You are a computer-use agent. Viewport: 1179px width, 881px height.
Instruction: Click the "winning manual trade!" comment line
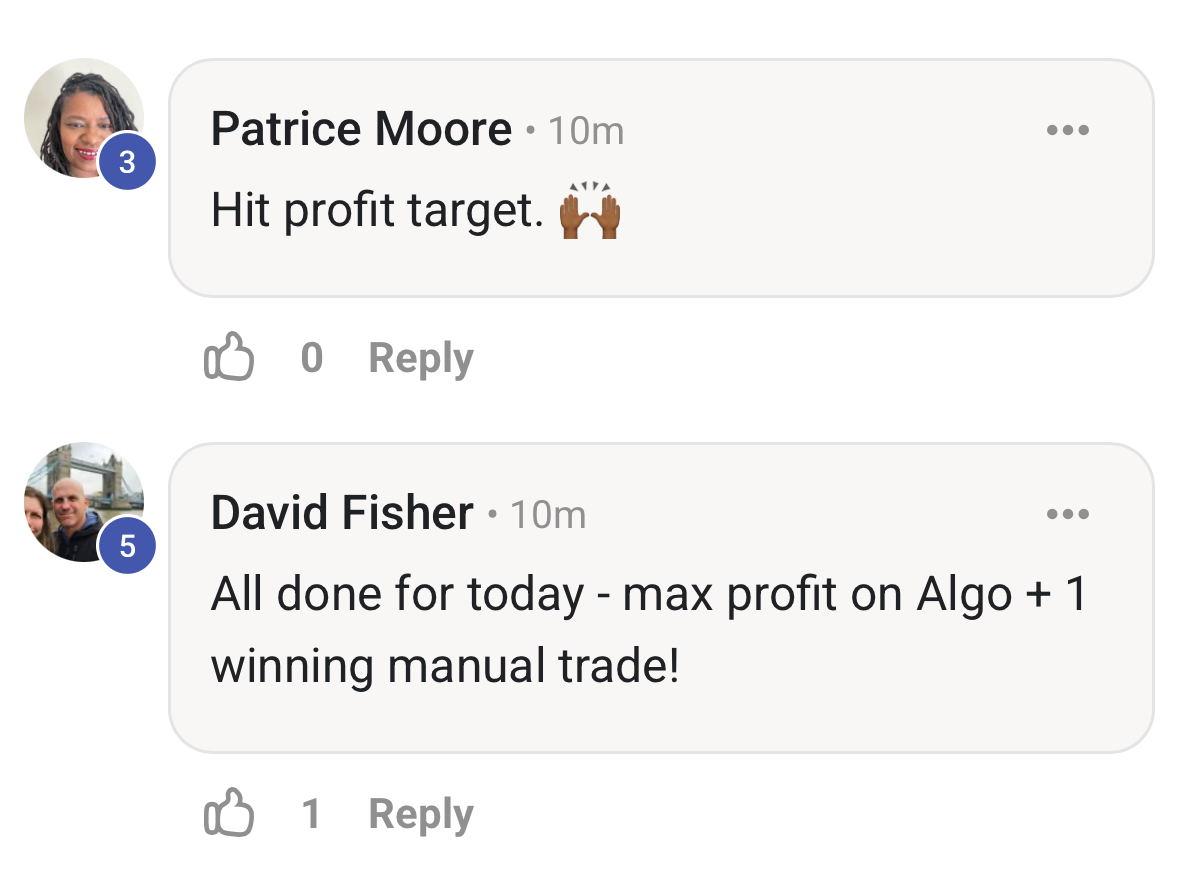[x=445, y=667]
